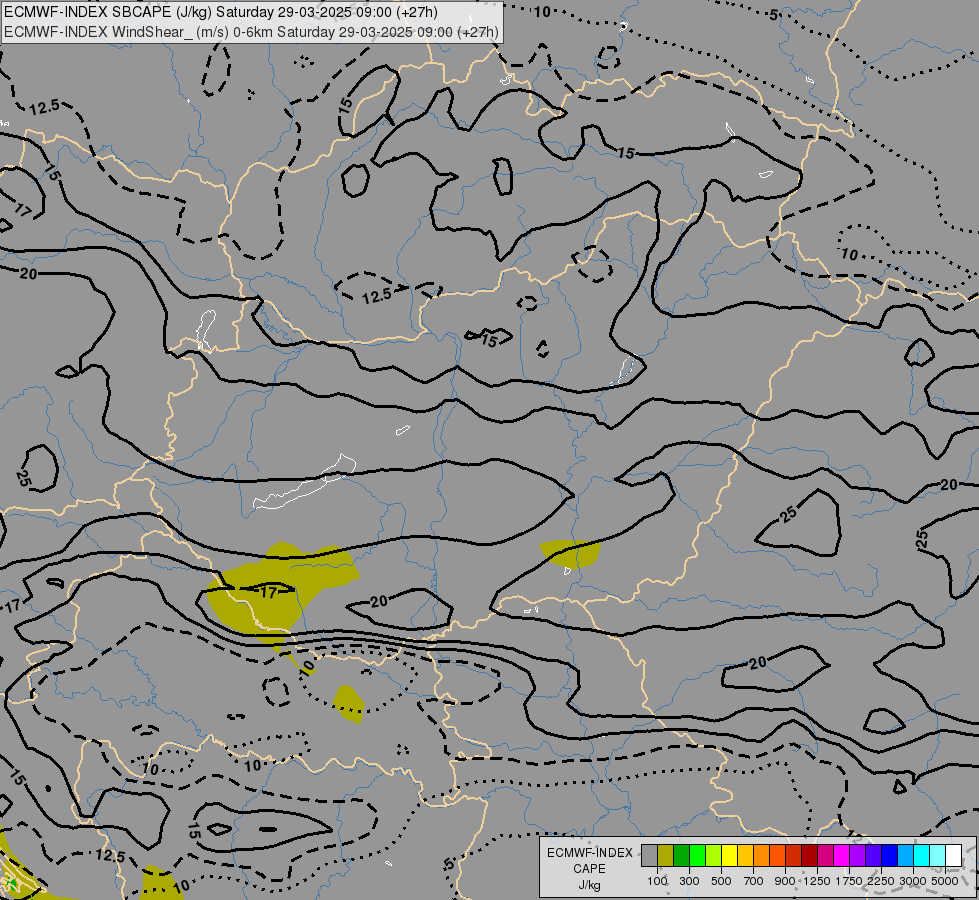Click the 2250 legend value
Screen dimensions: 979x900
[881, 881]
